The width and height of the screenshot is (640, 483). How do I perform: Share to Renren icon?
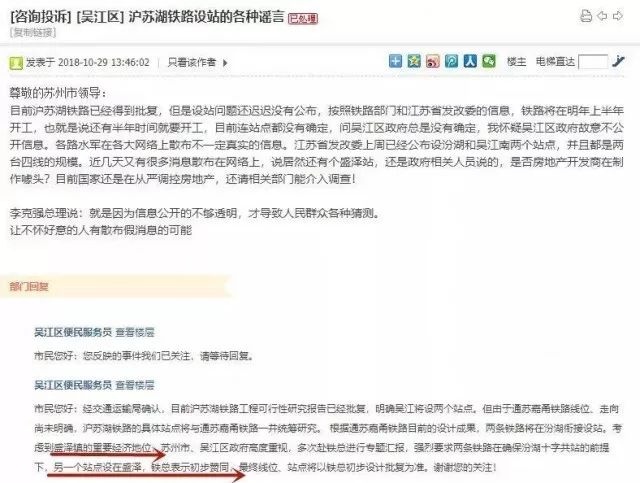pyautogui.click(x=470, y=61)
